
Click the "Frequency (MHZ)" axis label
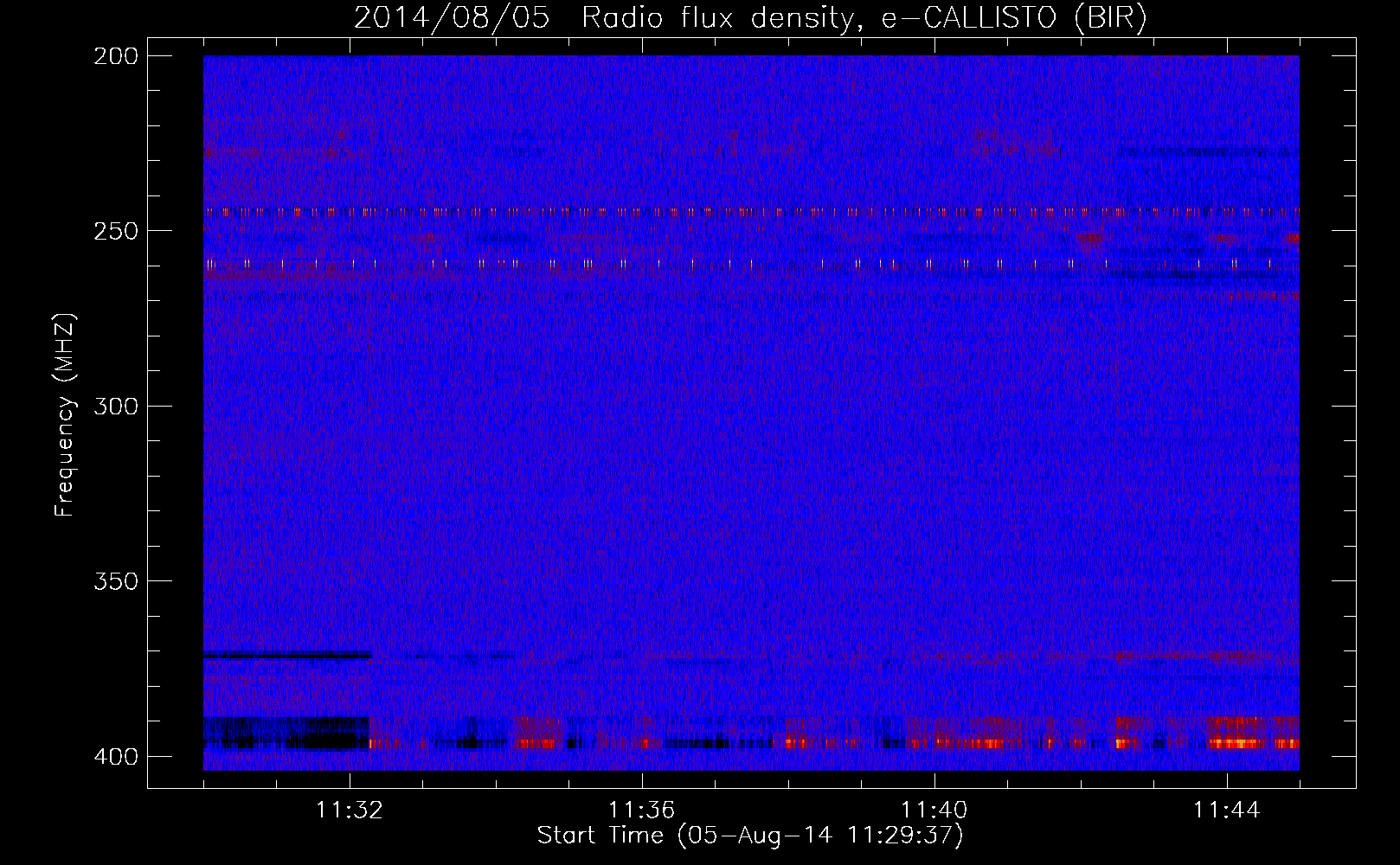(65, 414)
